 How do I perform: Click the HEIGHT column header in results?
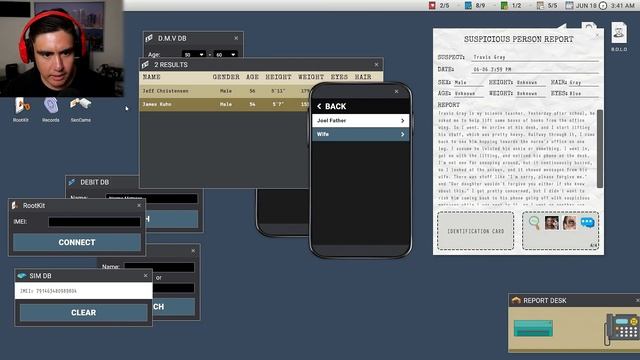(x=278, y=77)
